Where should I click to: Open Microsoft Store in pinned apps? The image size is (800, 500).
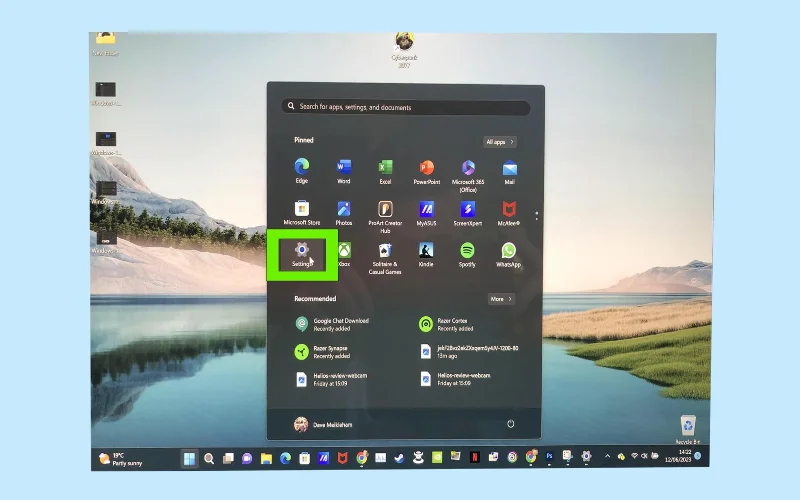pyautogui.click(x=302, y=213)
